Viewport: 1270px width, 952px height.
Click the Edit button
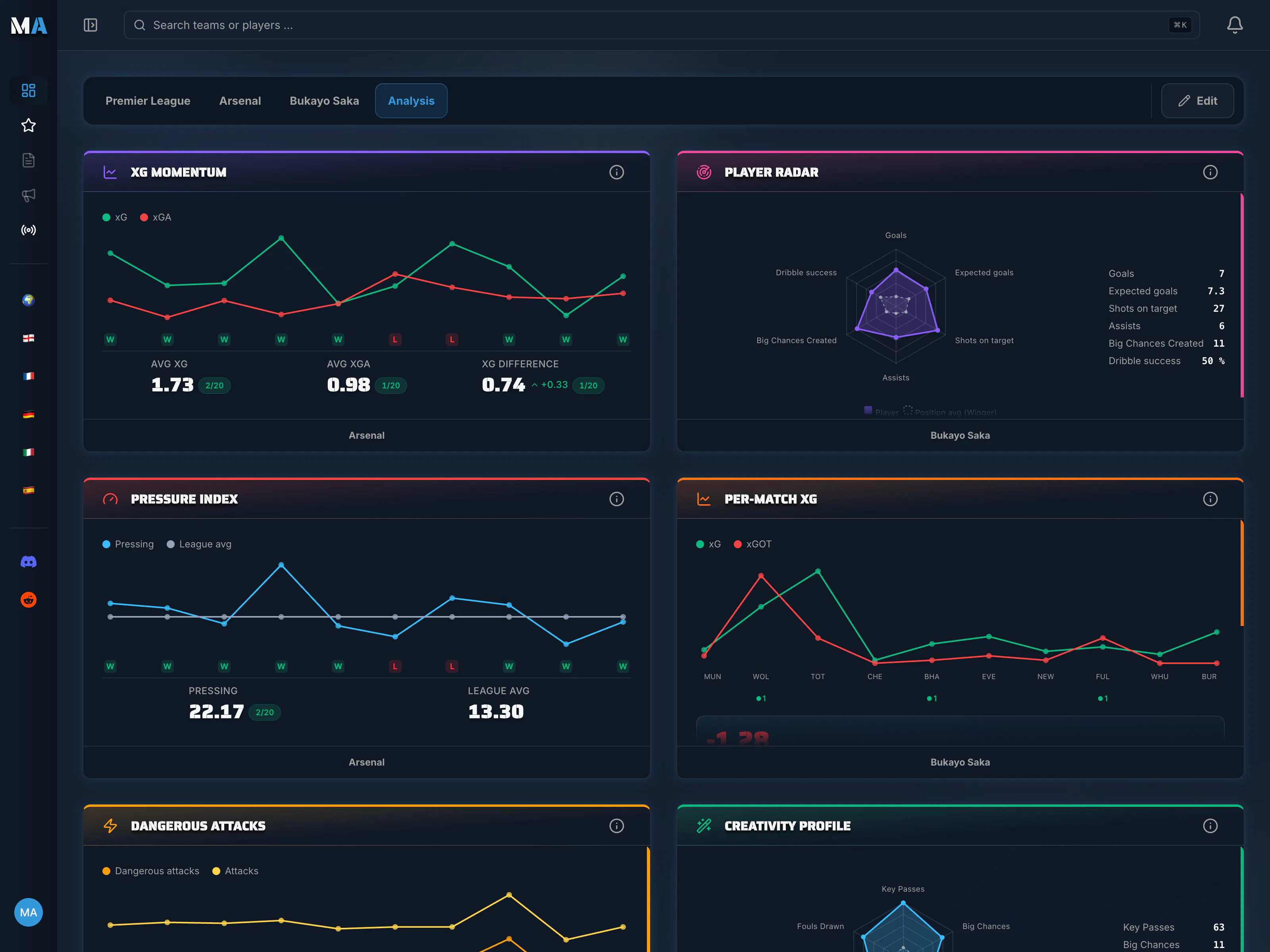click(1198, 101)
